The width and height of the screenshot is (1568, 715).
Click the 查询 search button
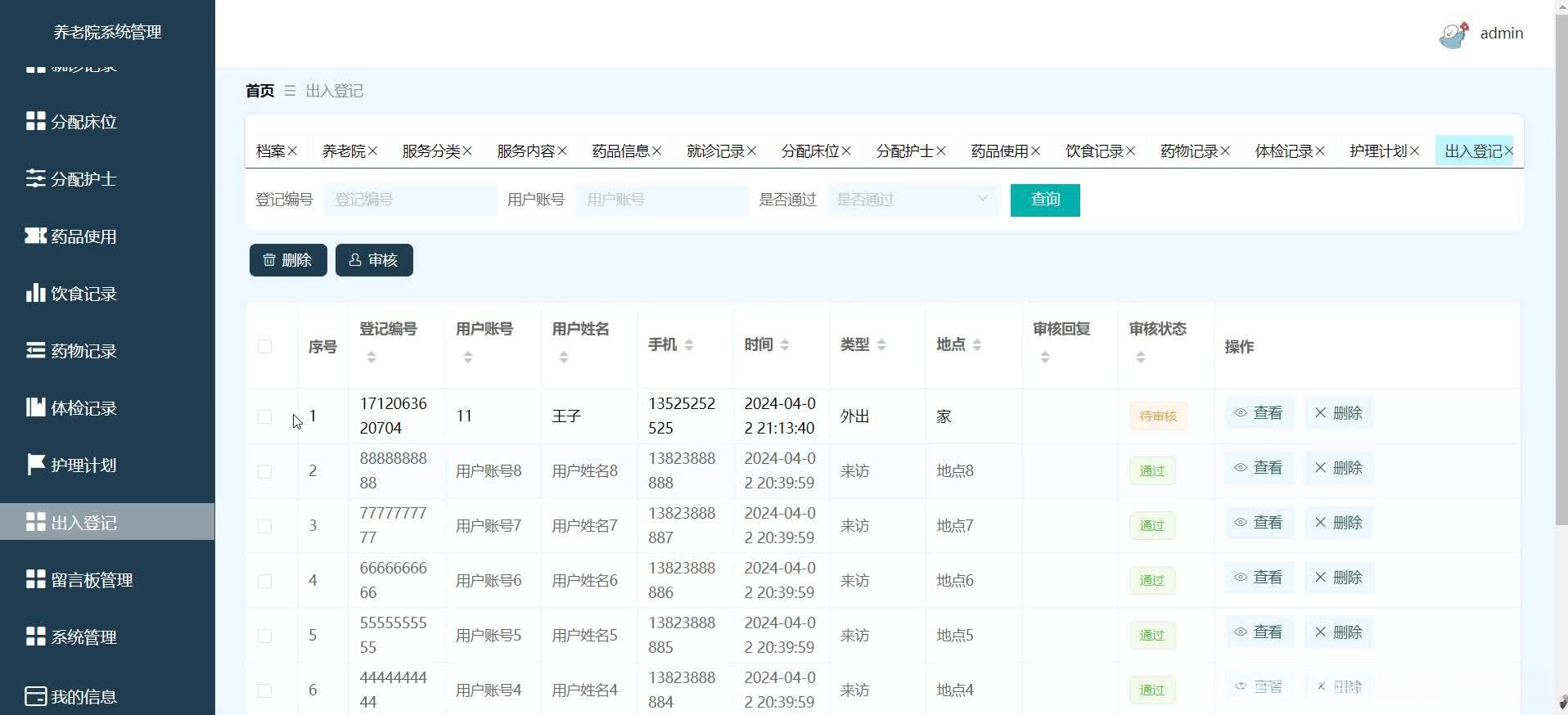tap(1044, 200)
